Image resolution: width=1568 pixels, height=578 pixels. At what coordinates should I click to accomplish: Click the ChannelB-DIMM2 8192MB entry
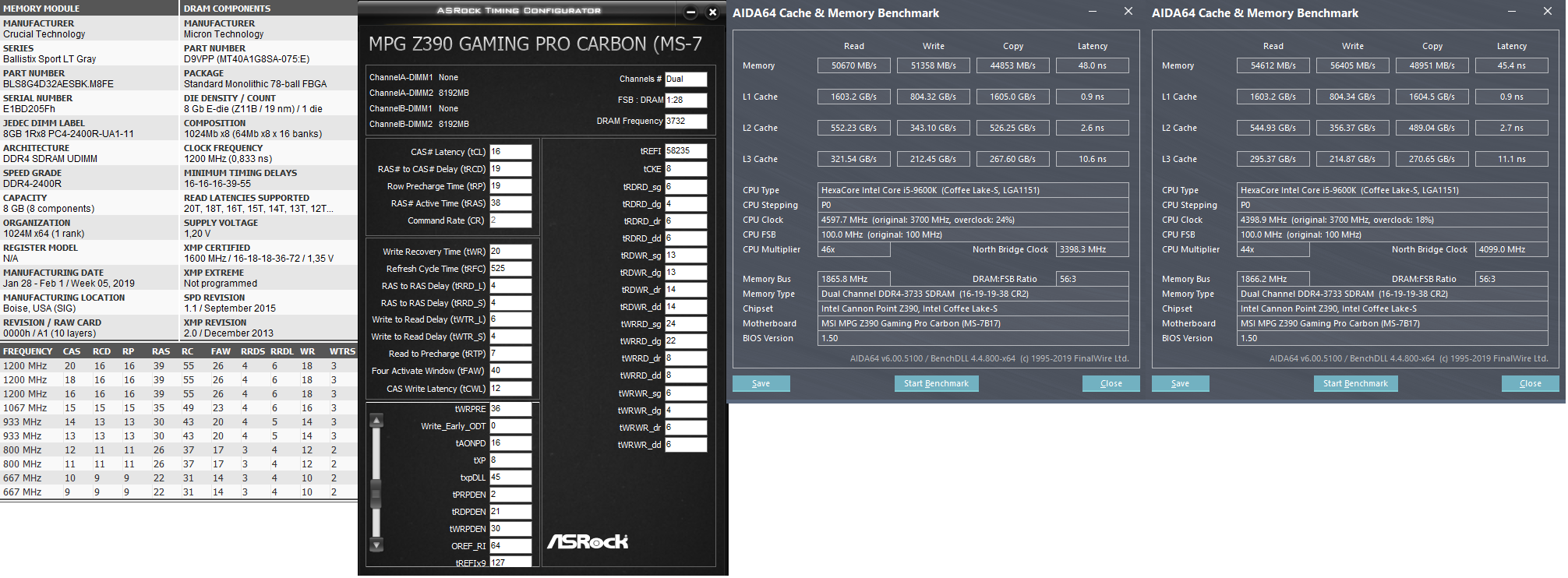pyautogui.click(x=419, y=124)
